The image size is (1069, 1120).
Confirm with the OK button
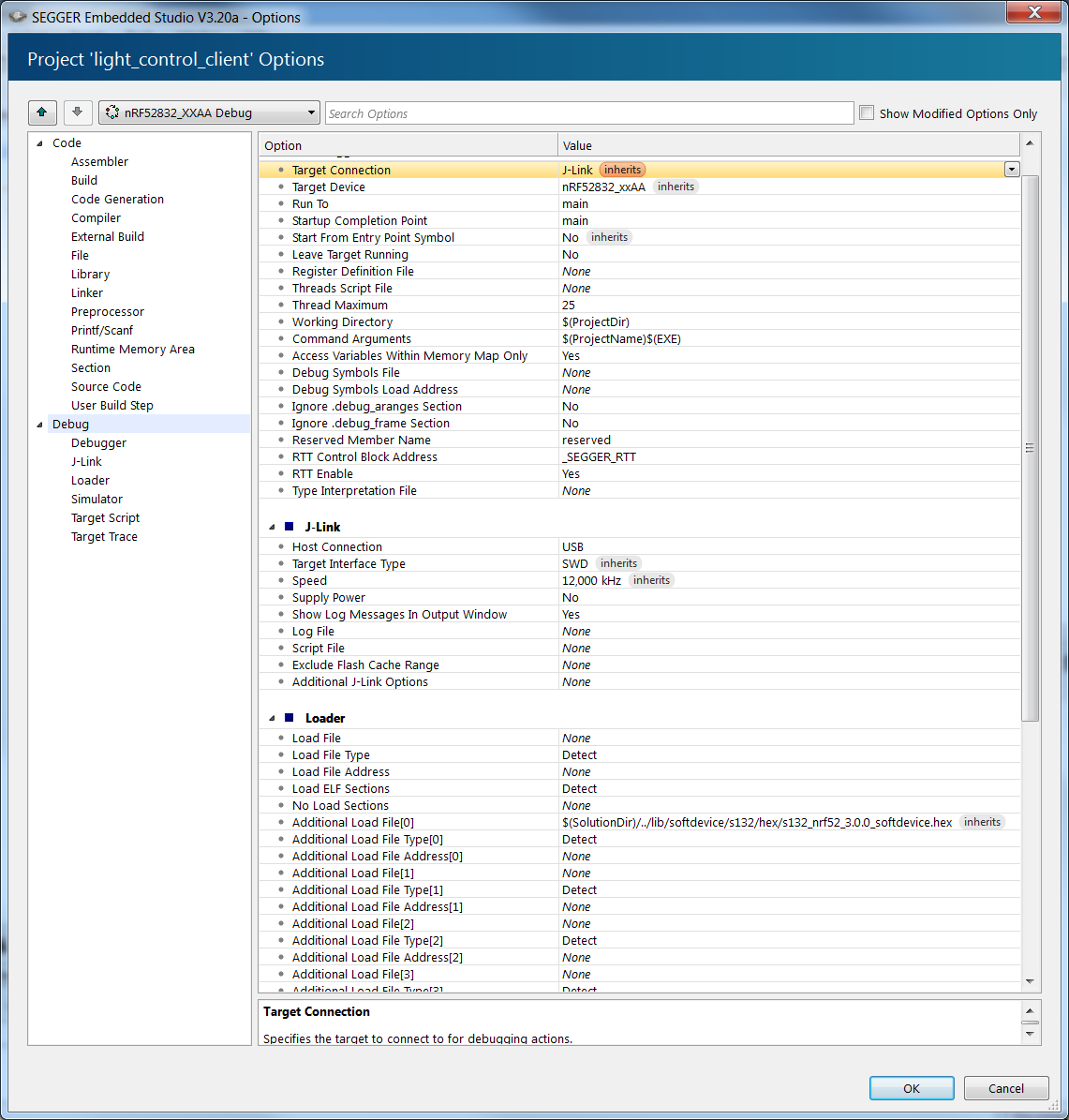click(912, 1088)
